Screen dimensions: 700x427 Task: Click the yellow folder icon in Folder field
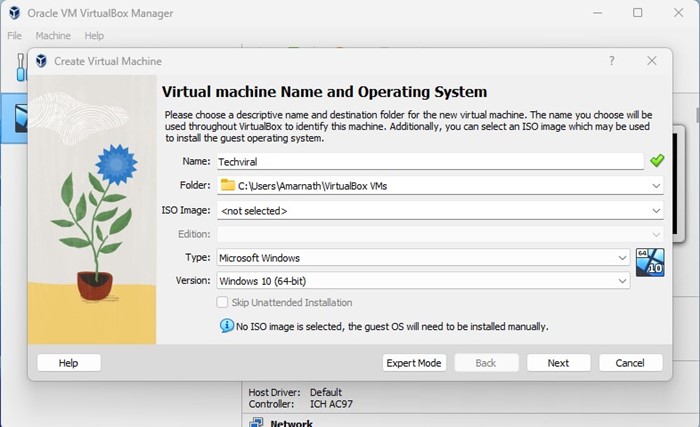point(228,185)
